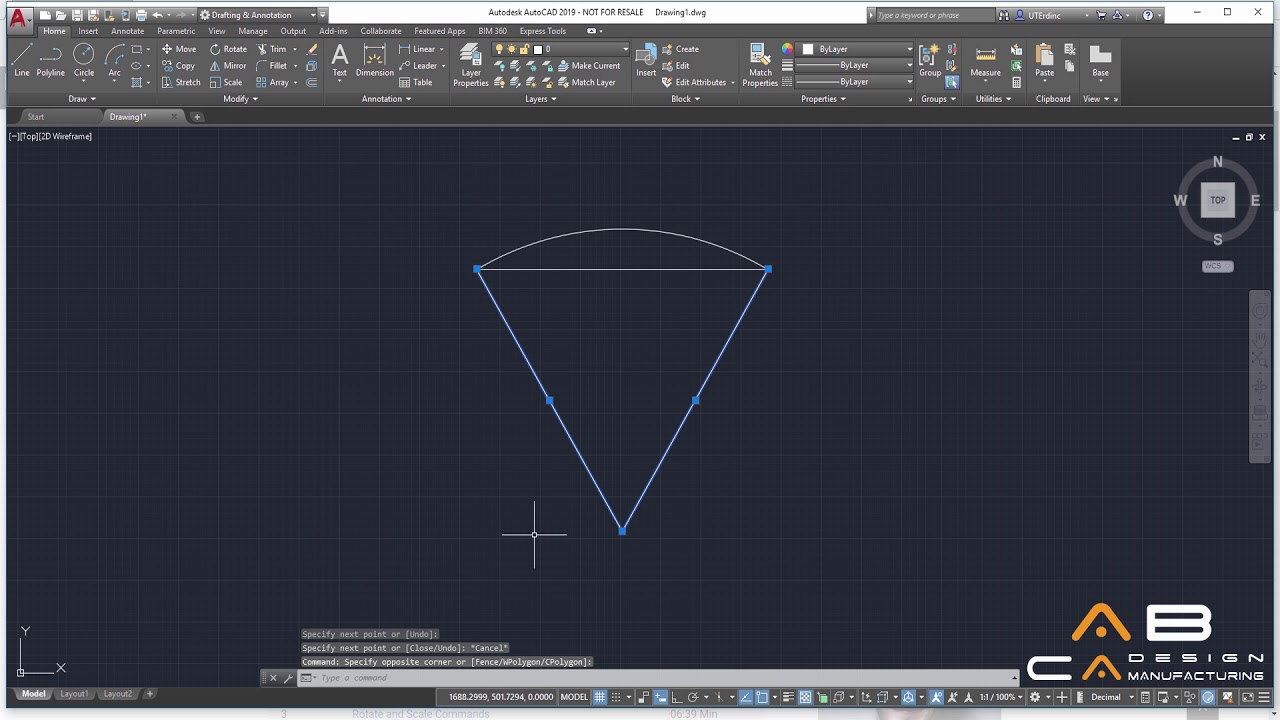Viewport: 1280px width, 720px height.
Task: Open the Array tool
Action: (271, 82)
